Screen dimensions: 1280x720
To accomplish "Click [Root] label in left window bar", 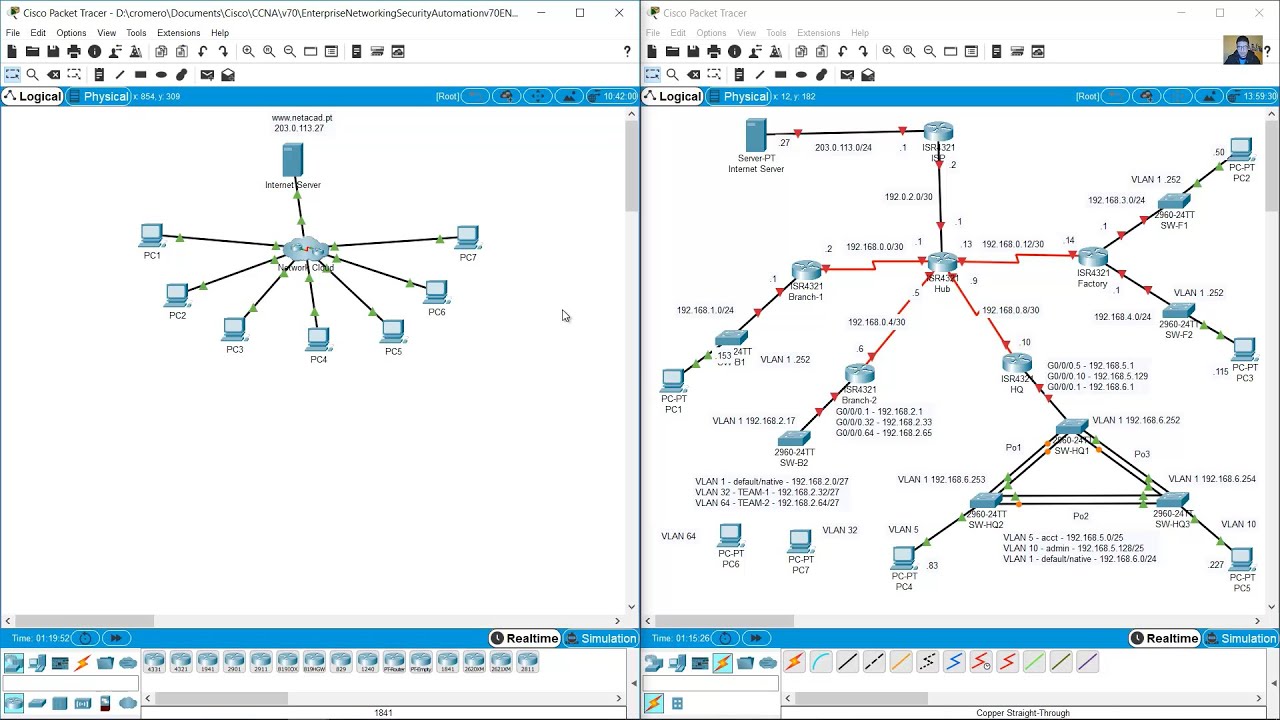I will 447,96.
